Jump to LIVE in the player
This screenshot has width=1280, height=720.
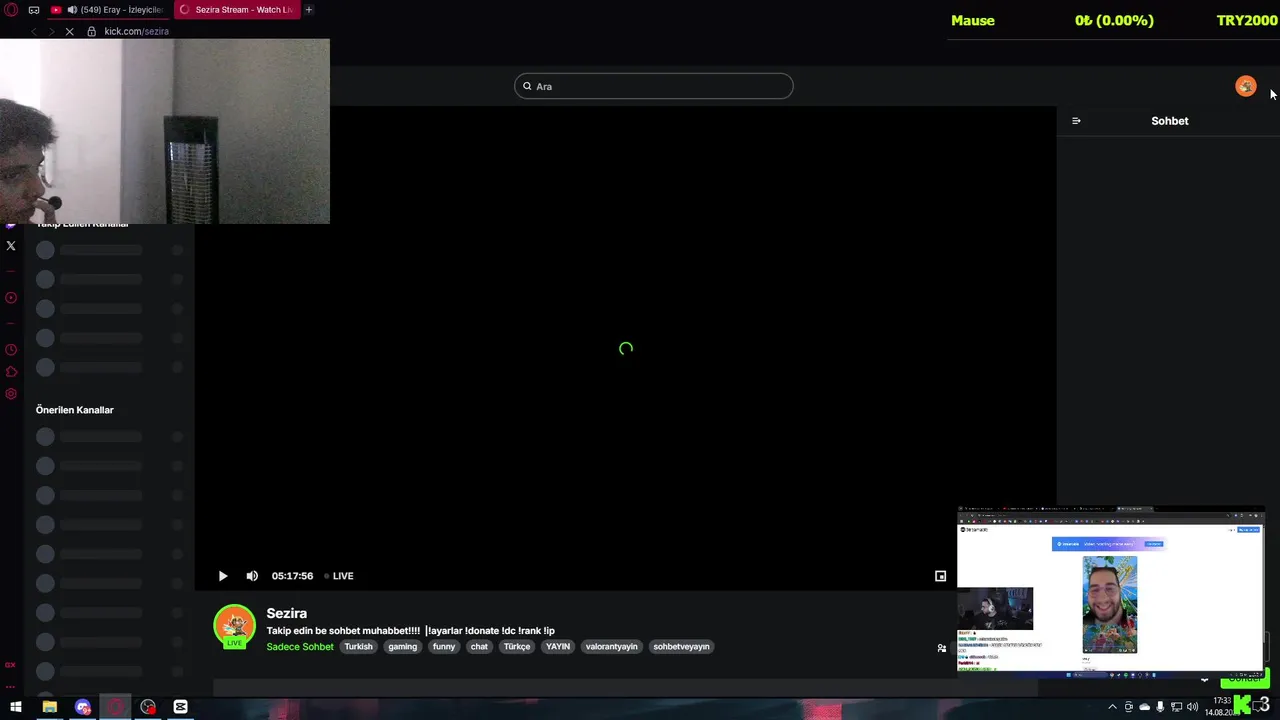[x=339, y=576]
